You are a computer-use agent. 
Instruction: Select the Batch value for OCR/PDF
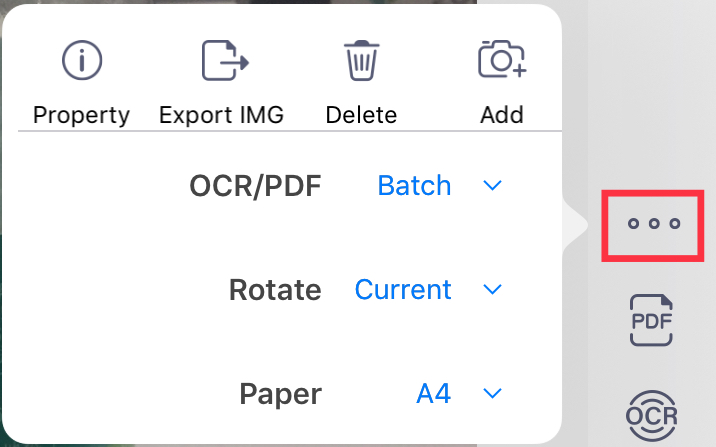pyautogui.click(x=414, y=186)
